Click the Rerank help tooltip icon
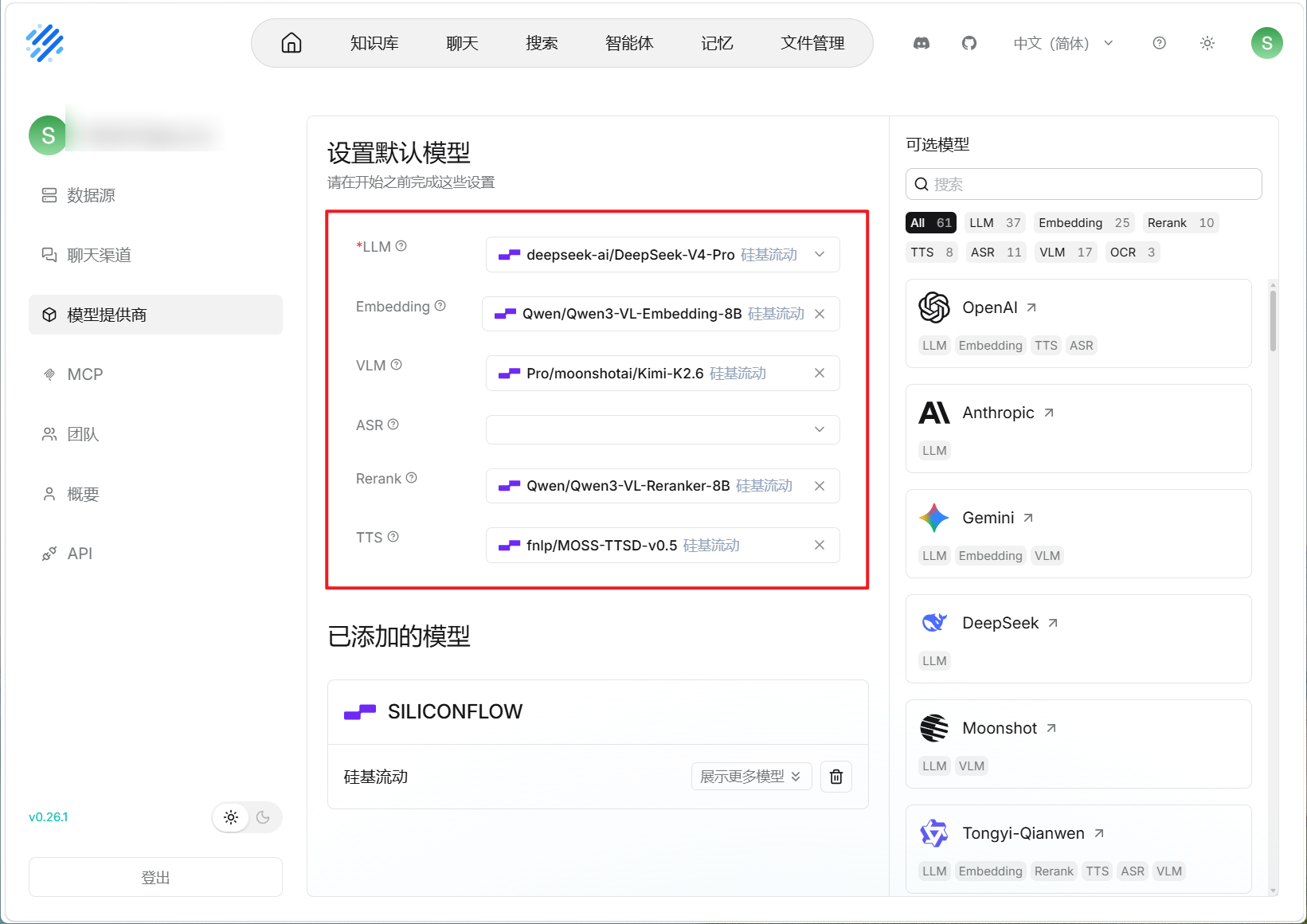Viewport: 1307px width, 924px height. [x=412, y=478]
